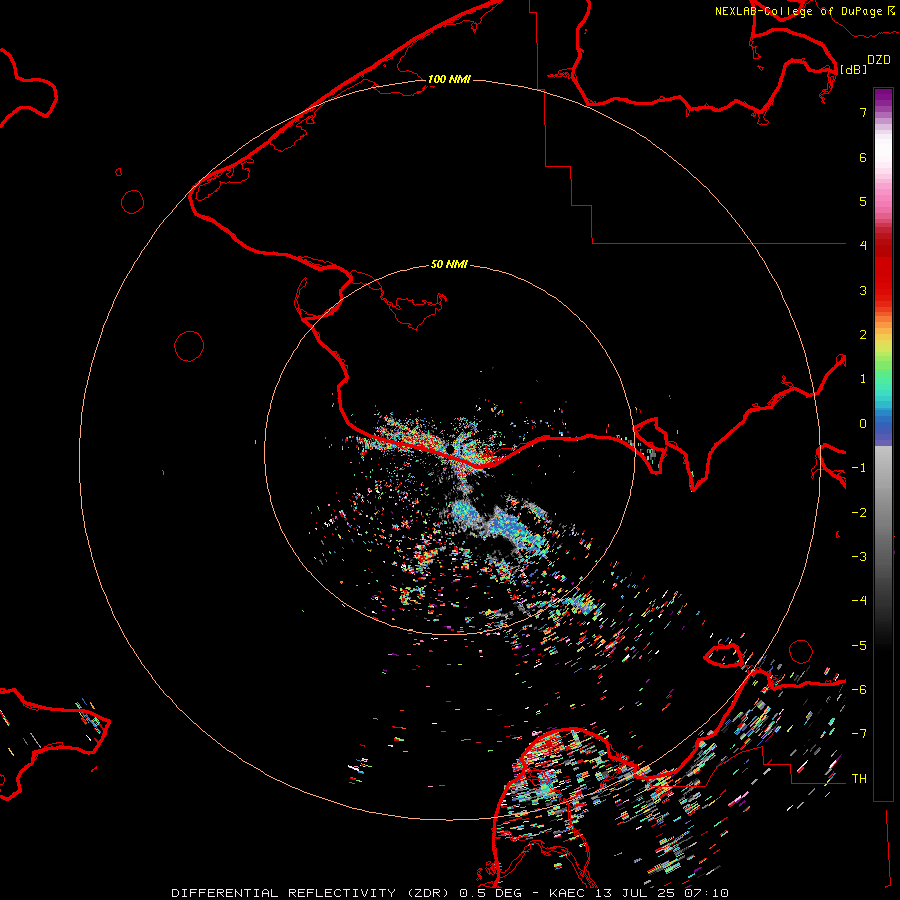Click the [dB] unit label
The height and width of the screenshot is (900, 900).
pos(853,69)
